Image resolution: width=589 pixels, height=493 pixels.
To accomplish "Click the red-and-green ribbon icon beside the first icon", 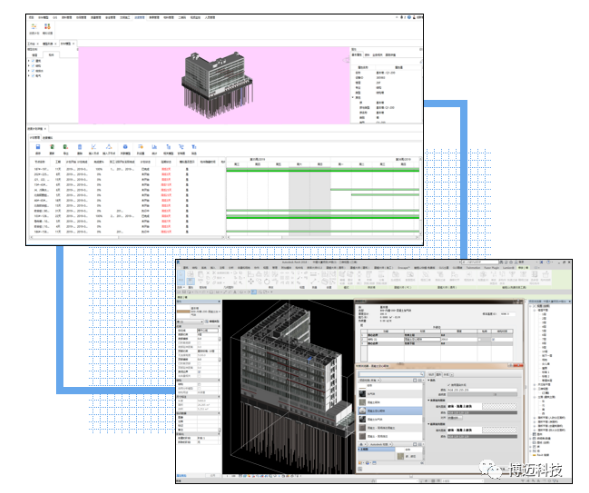I will (x=47, y=26).
